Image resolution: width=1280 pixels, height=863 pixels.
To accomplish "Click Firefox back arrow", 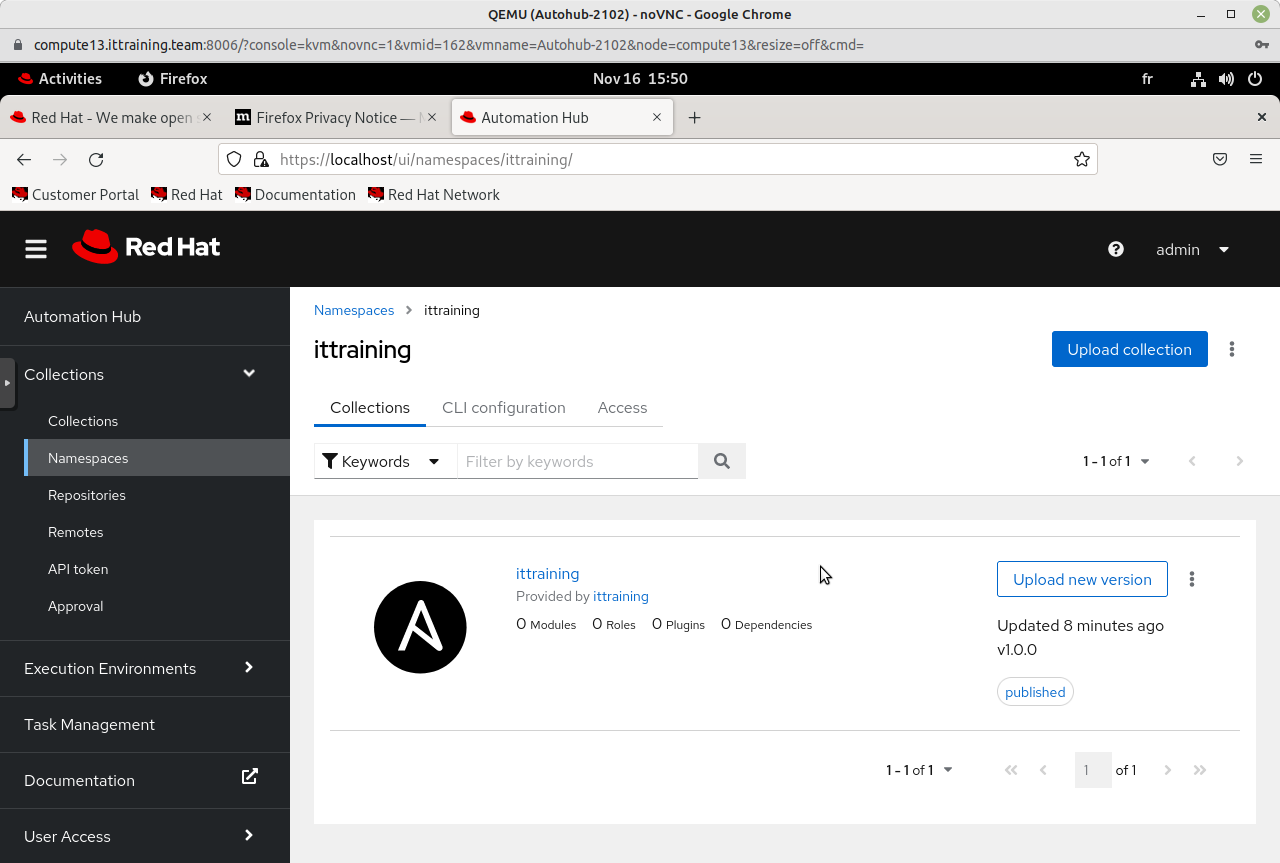I will (x=24, y=160).
